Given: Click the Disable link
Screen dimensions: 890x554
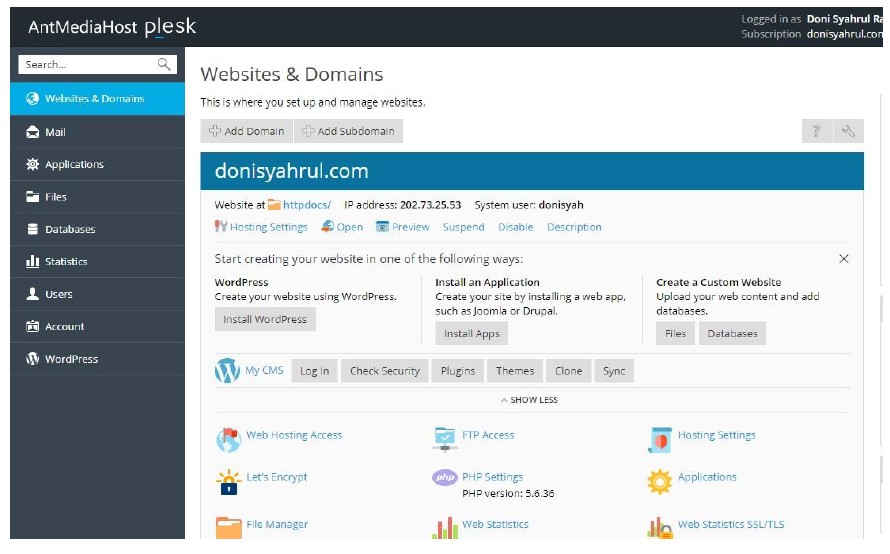Looking at the screenshot, I should pyautogui.click(x=515, y=227).
